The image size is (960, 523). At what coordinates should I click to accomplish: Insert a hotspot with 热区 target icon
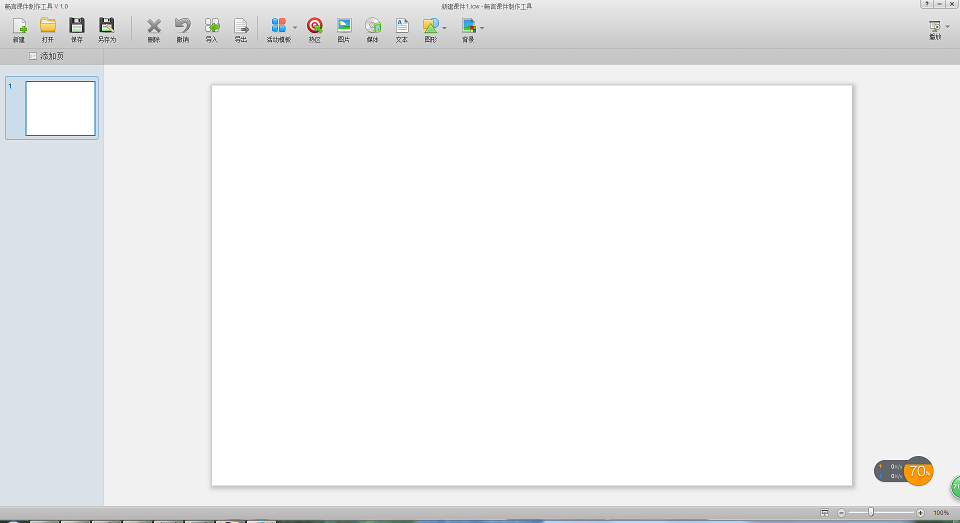click(x=314, y=27)
